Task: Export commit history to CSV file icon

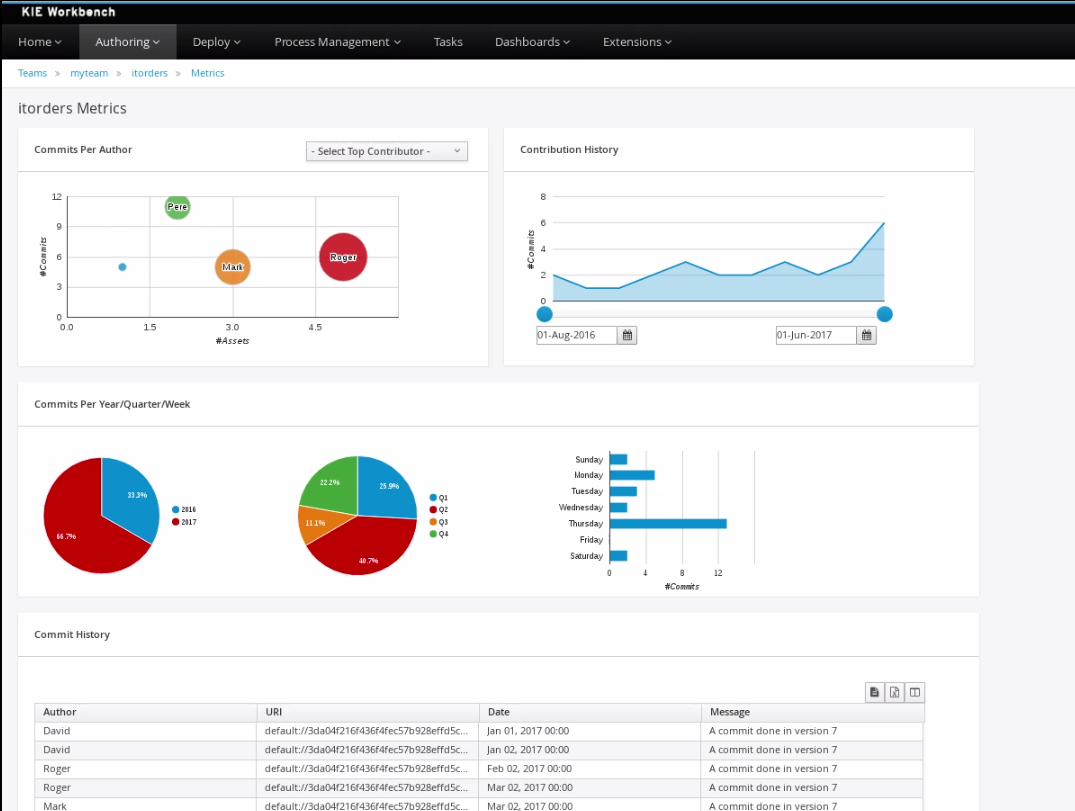Action: (x=875, y=692)
